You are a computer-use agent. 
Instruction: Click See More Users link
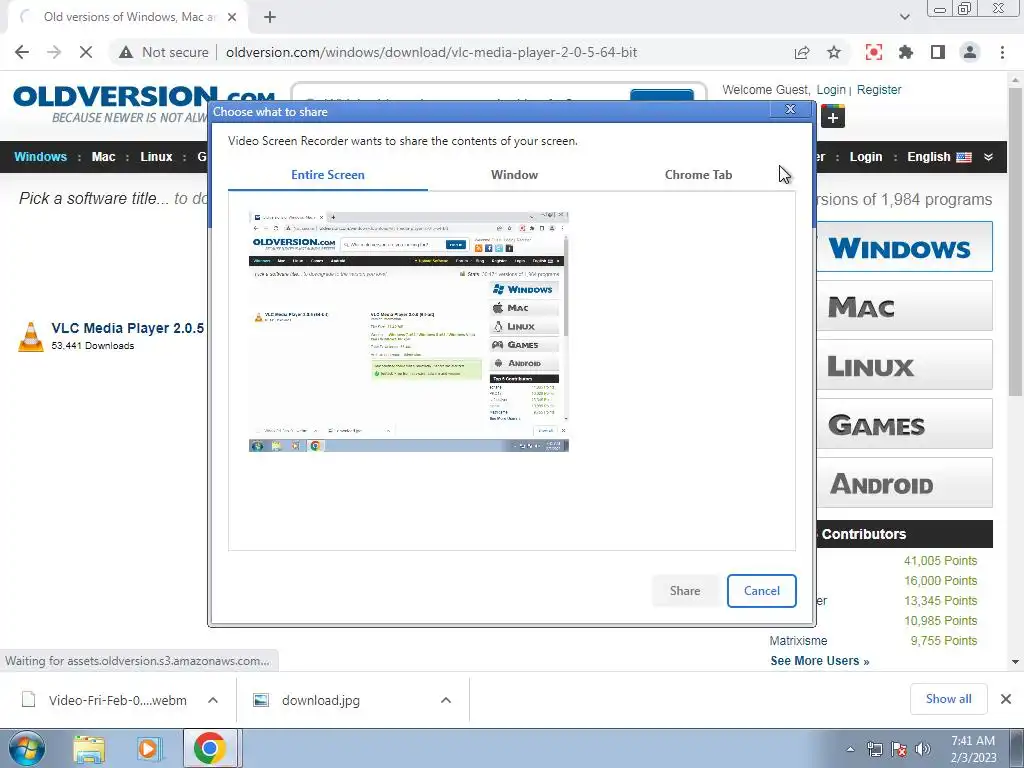coord(820,661)
